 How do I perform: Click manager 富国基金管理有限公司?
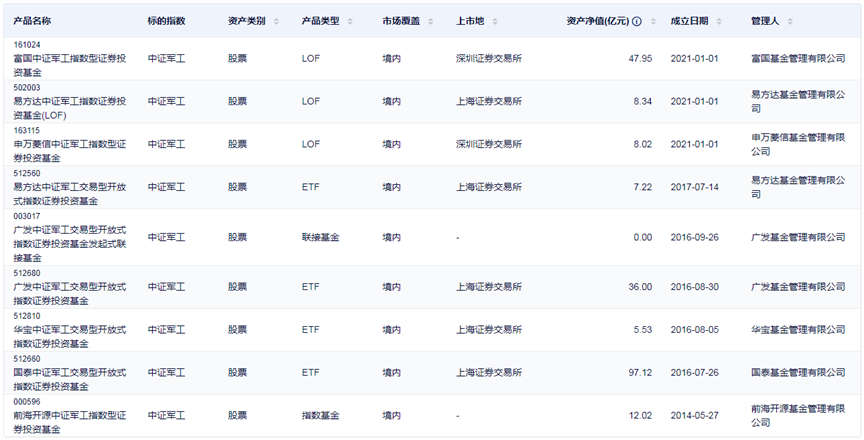[798, 58]
